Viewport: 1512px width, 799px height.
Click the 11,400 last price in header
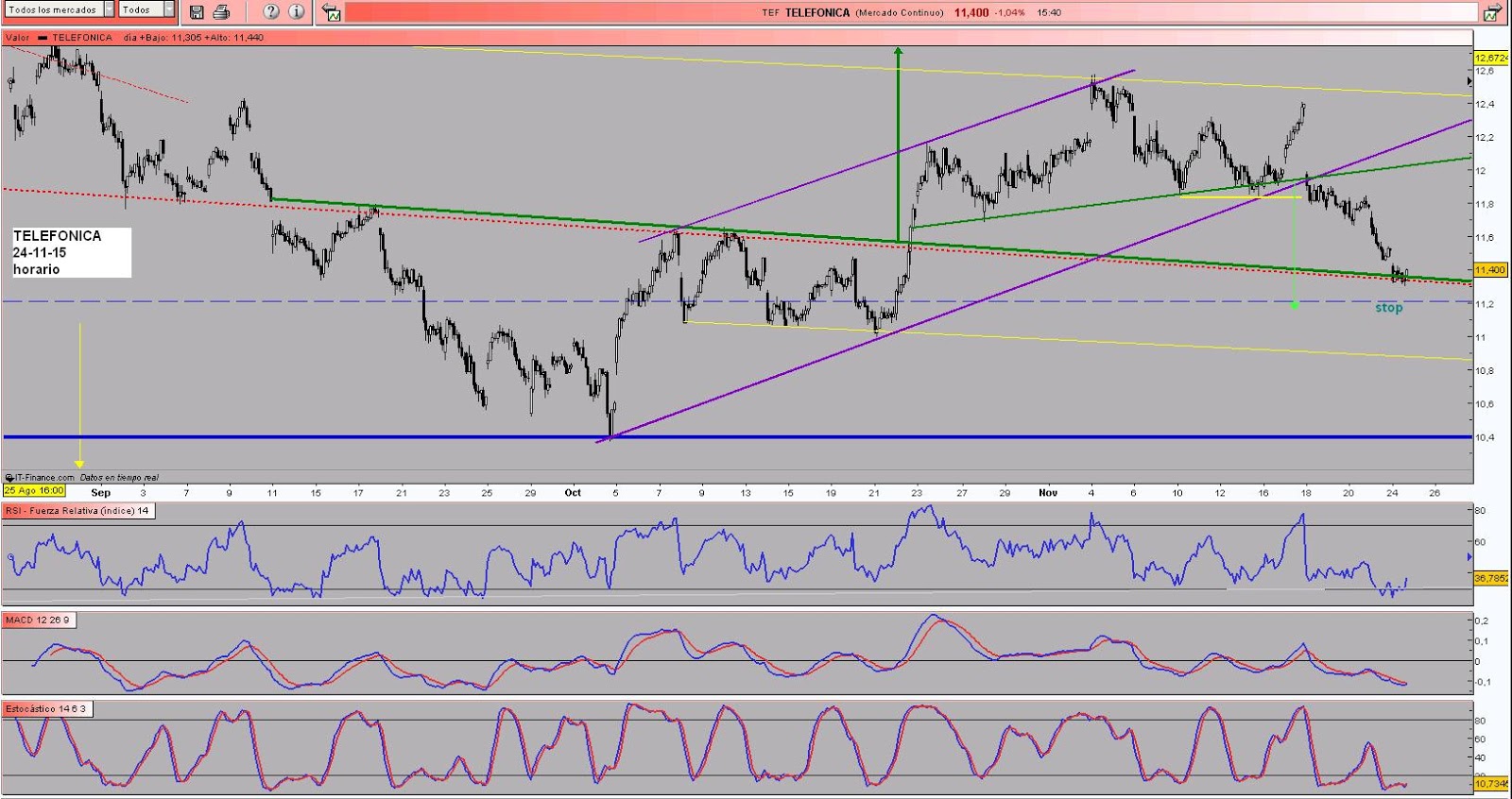(x=971, y=13)
